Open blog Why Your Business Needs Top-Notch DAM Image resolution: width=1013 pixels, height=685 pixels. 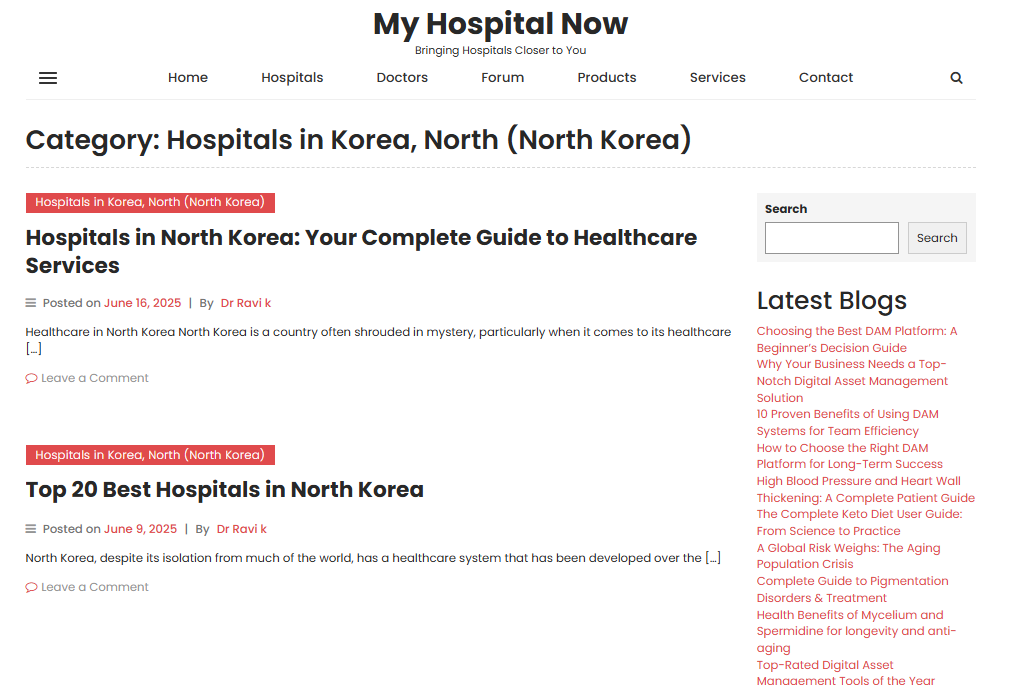tap(852, 381)
